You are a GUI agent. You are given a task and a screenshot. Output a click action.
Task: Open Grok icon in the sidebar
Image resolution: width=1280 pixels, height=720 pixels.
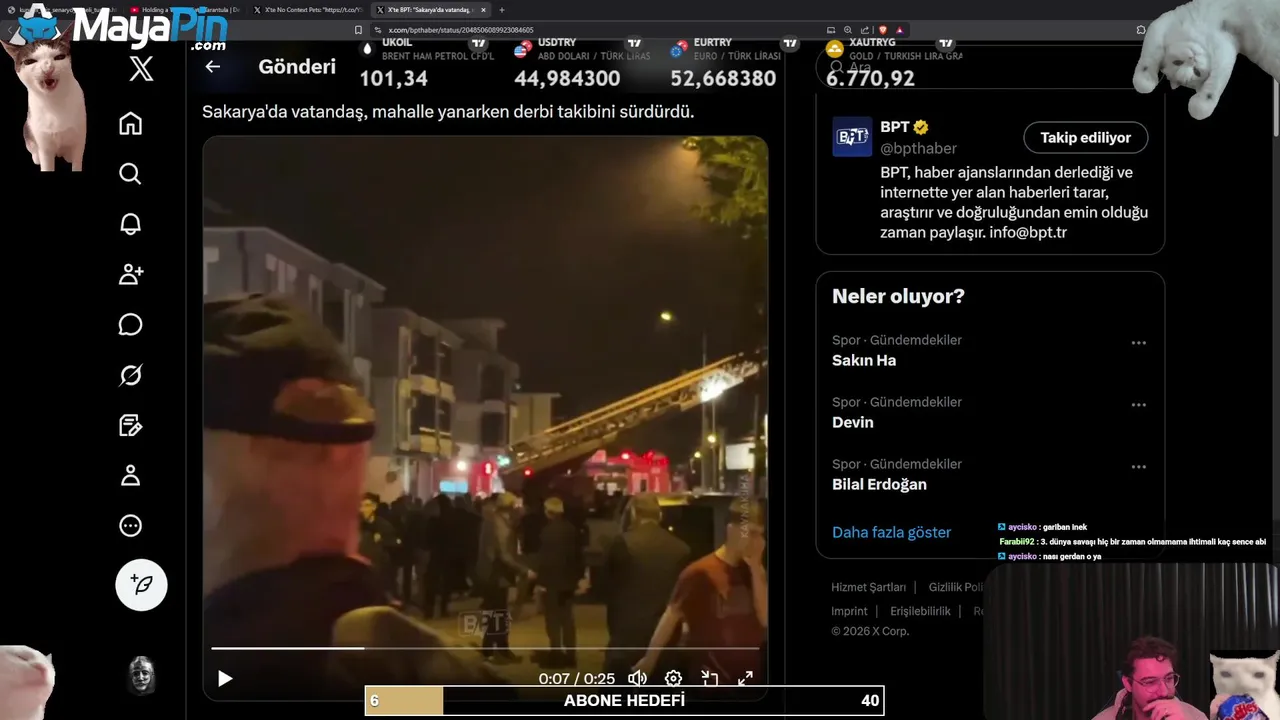130,375
